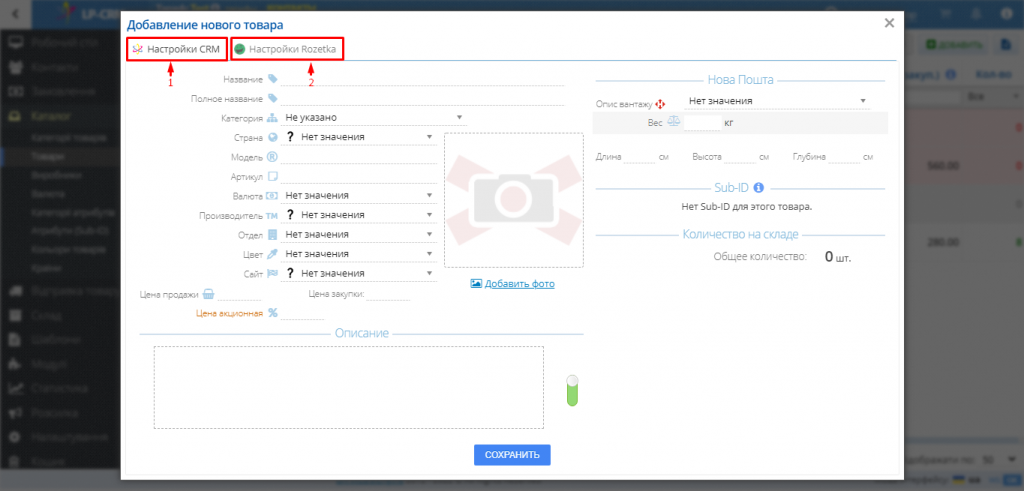Click the tag icon next to Название
This screenshot has width=1024, height=491.
coord(272,79)
